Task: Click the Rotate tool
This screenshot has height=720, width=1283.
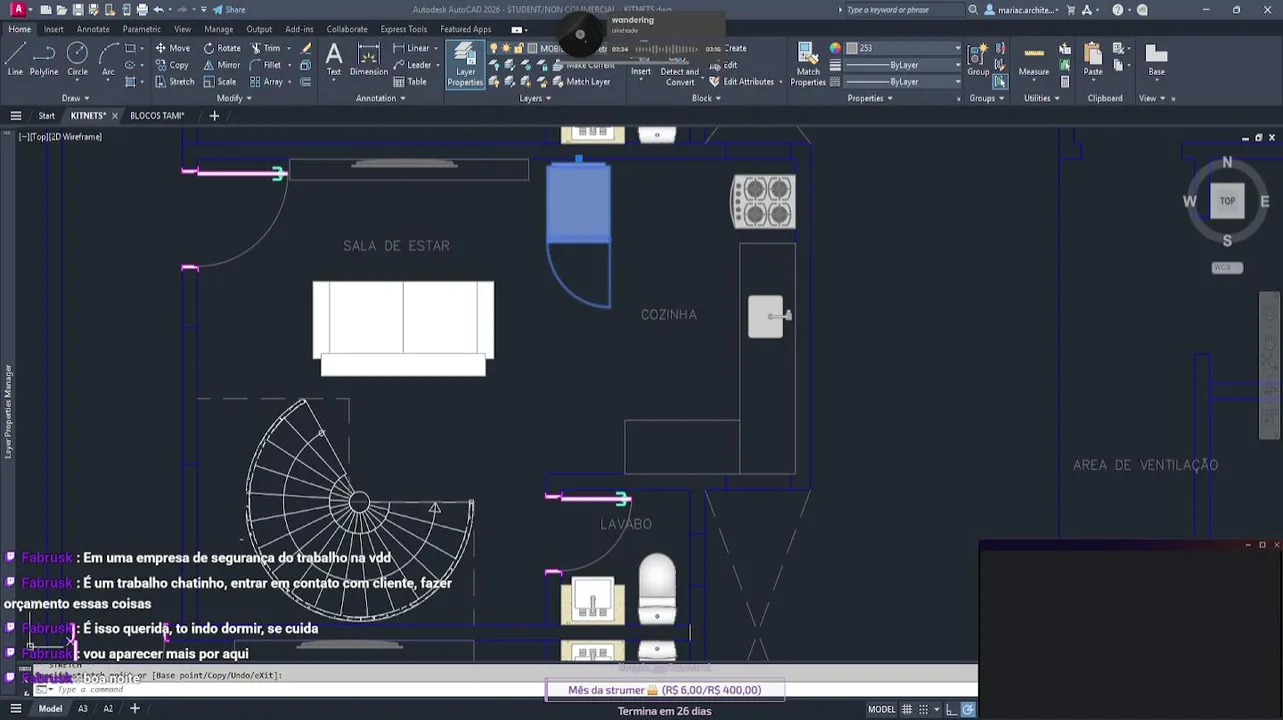Action: pyautogui.click(x=222, y=48)
